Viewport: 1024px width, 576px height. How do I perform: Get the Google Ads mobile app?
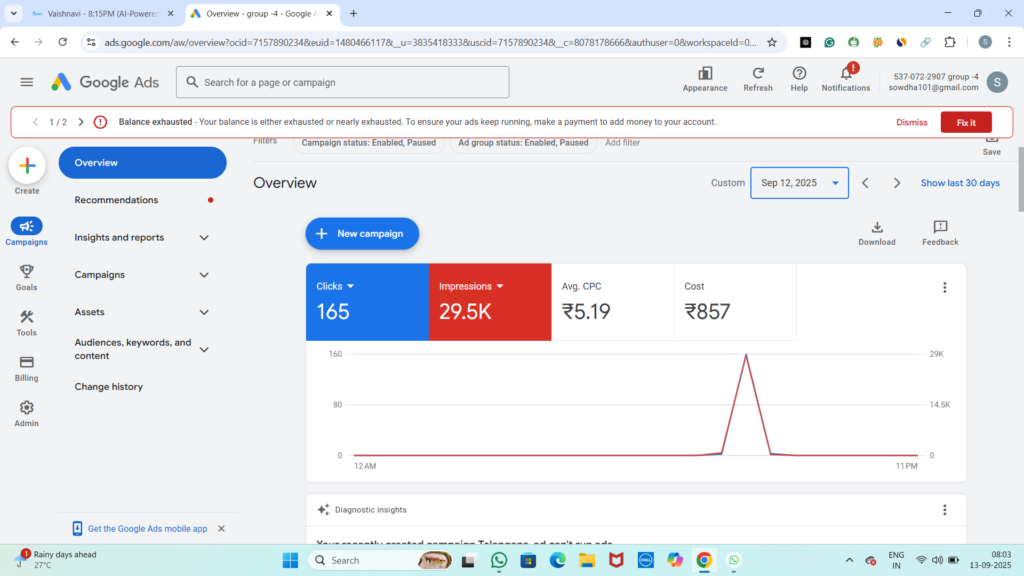pos(147,528)
